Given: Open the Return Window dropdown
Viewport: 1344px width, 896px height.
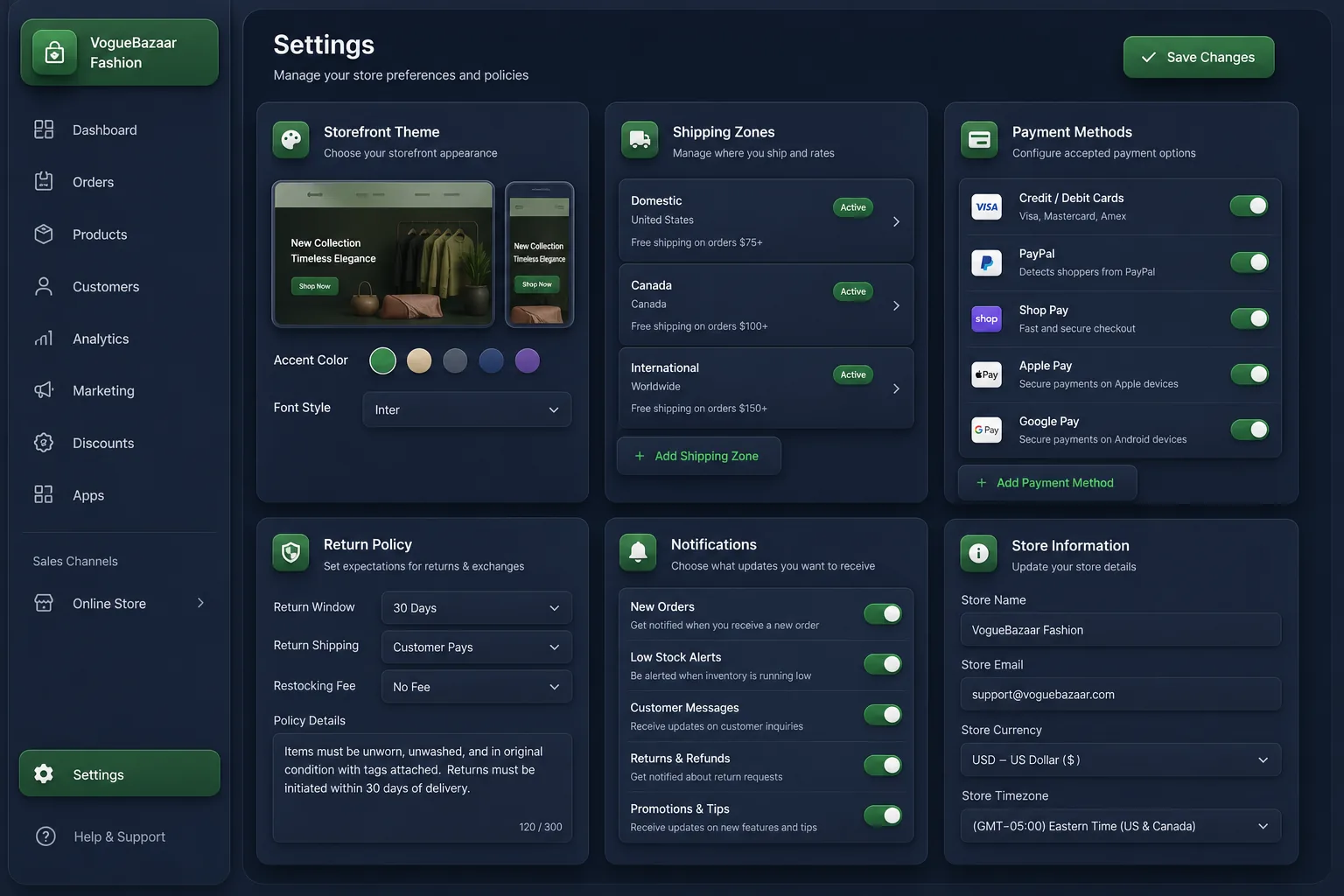Looking at the screenshot, I should tap(477, 608).
